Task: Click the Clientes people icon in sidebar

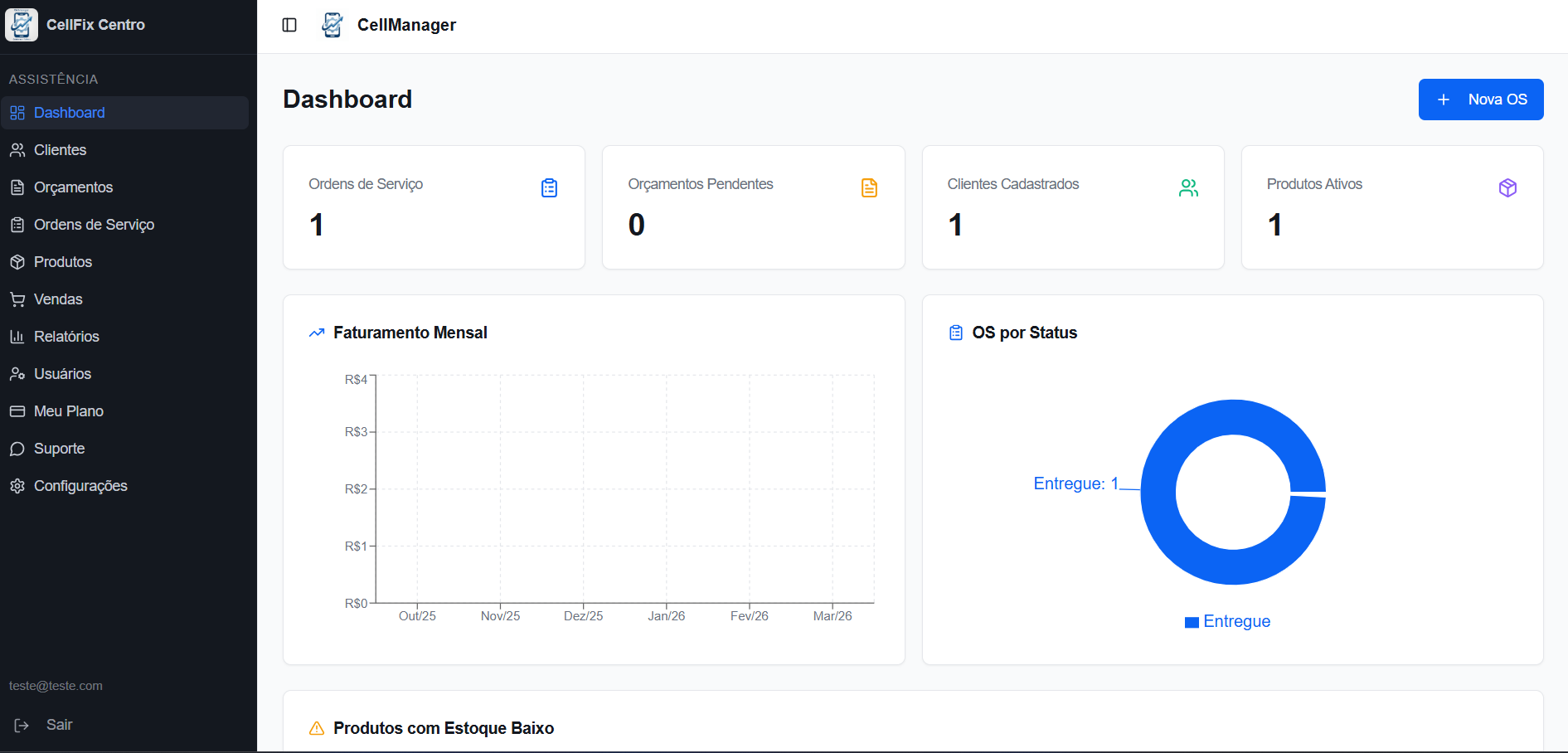Action: (x=17, y=150)
